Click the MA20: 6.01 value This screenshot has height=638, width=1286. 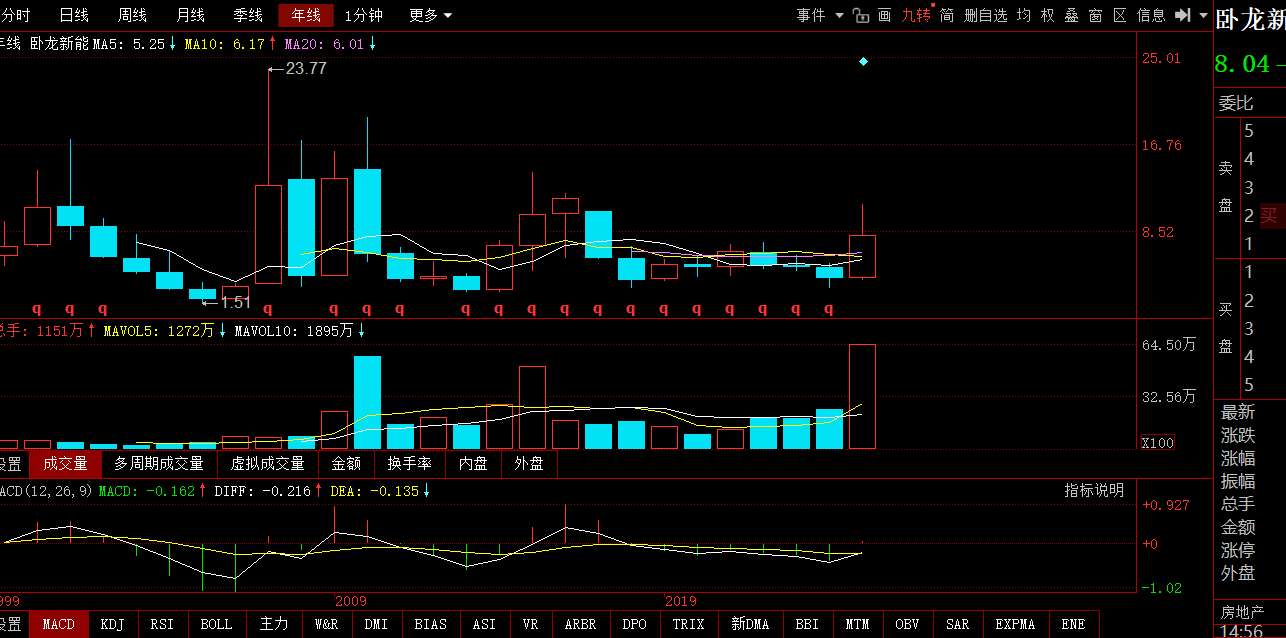[324, 44]
